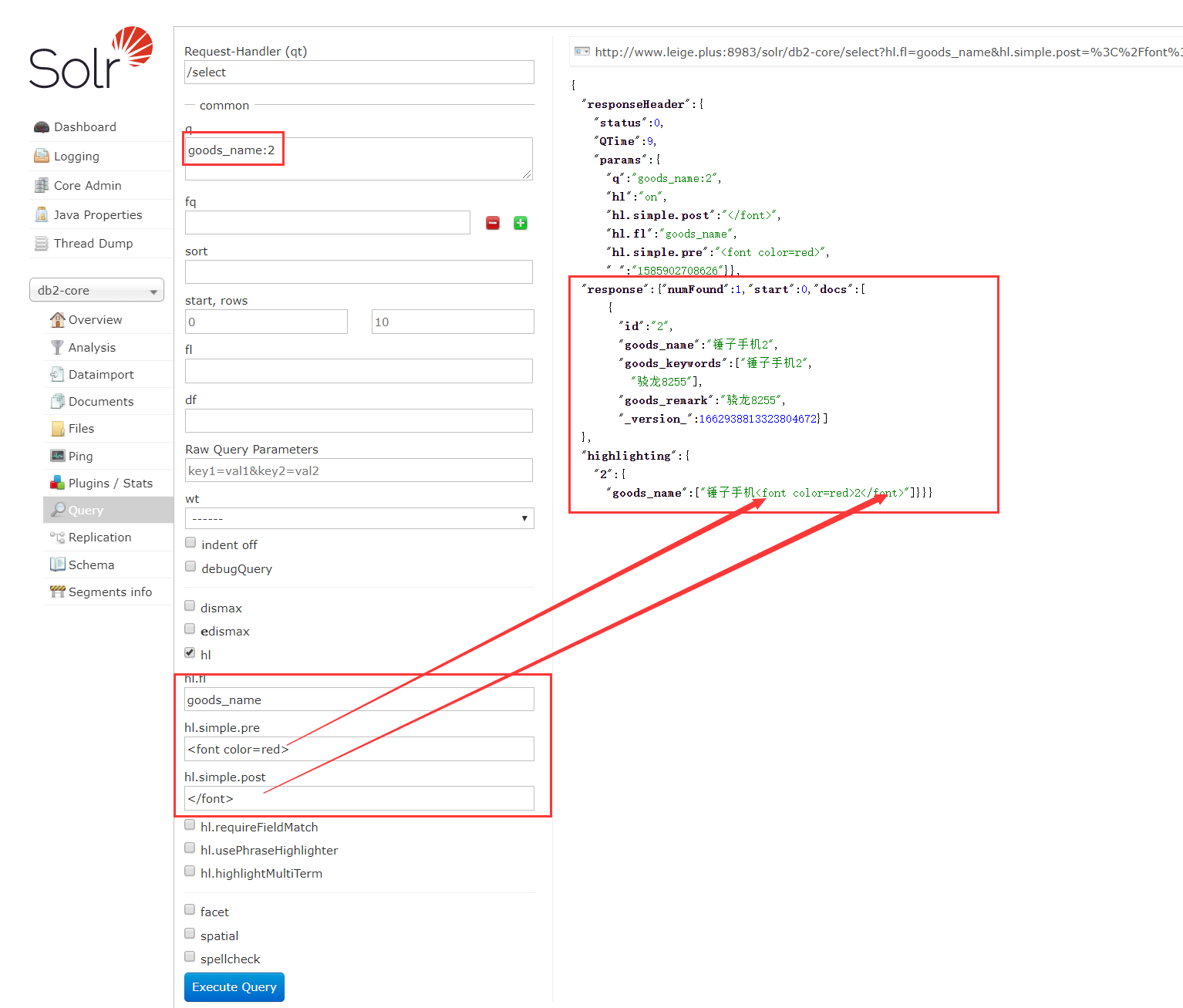Click the fq filter query input
The width and height of the screenshot is (1183, 1008).
pyautogui.click(x=328, y=223)
